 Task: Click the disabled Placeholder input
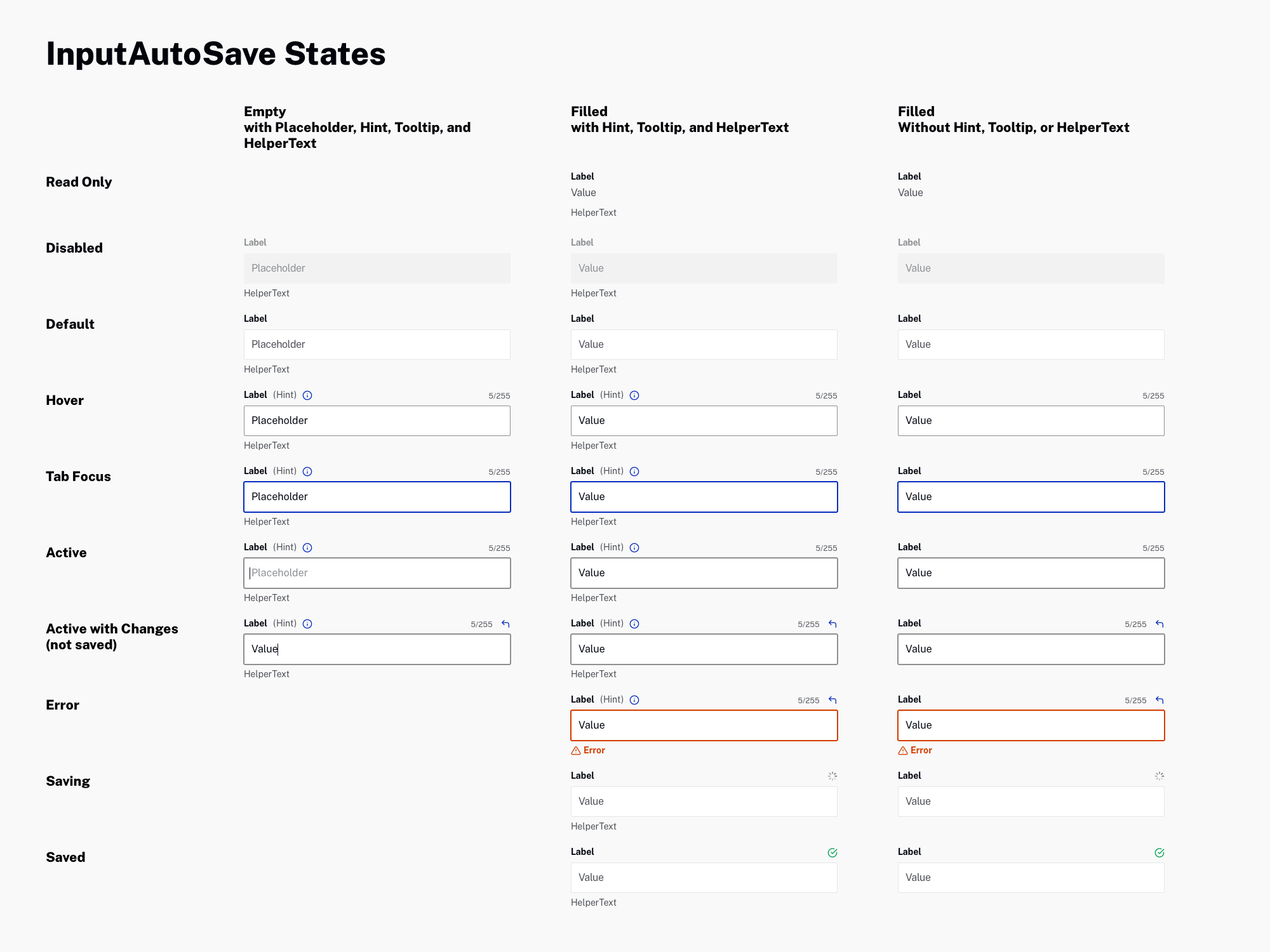(377, 268)
